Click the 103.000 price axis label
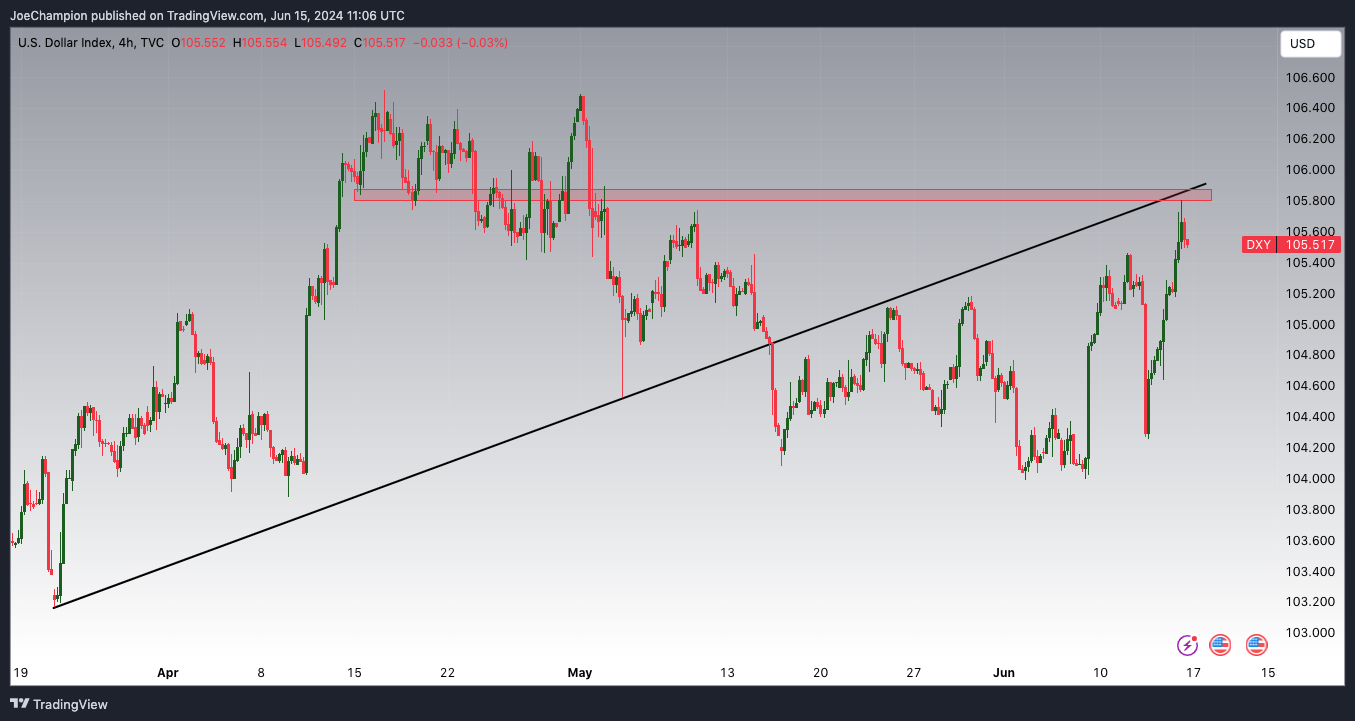This screenshot has width=1355, height=721. click(x=1310, y=633)
